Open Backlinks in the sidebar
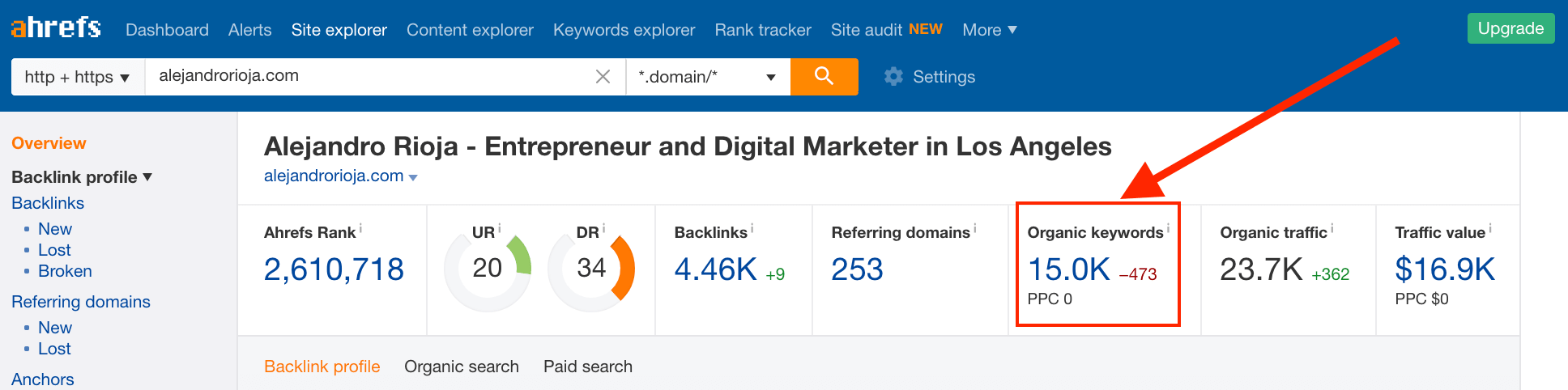Screen dimensions: 1568x390 tap(48, 203)
